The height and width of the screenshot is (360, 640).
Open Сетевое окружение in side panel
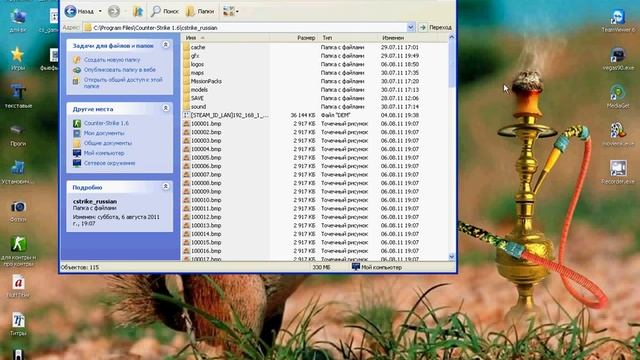tap(109, 163)
